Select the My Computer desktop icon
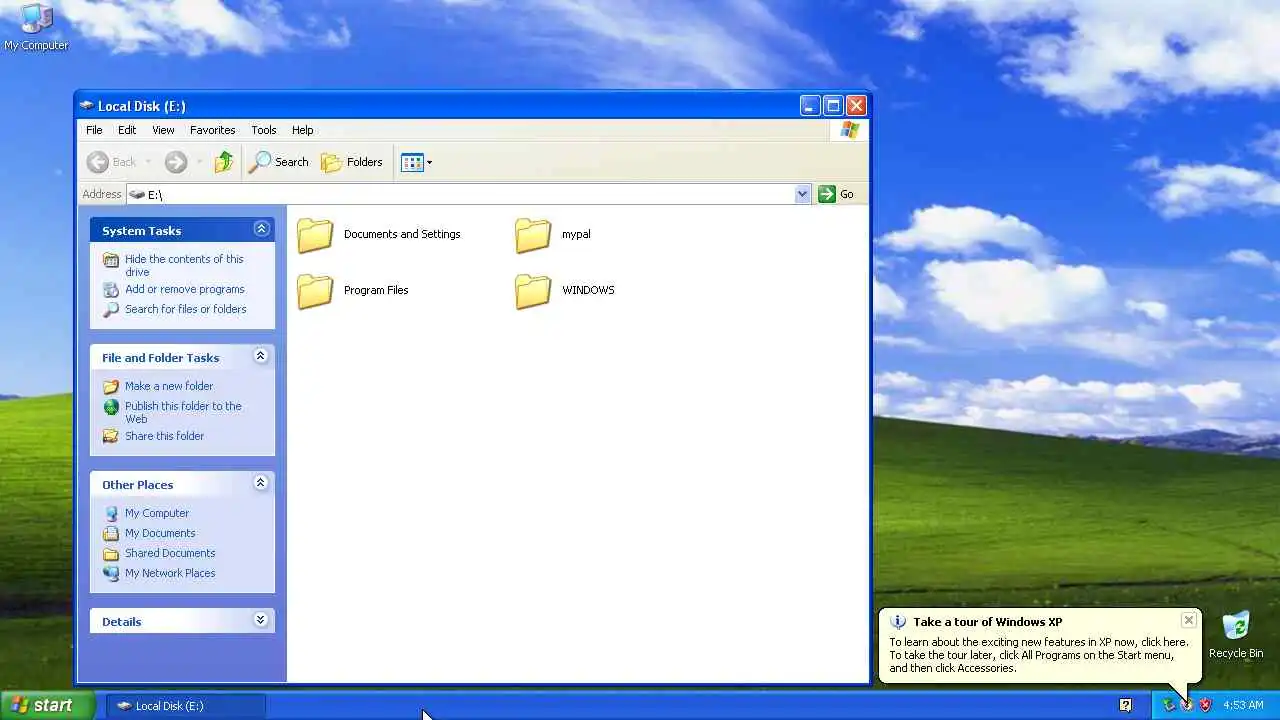Screen dimensions: 1280x720 pos(36,27)
